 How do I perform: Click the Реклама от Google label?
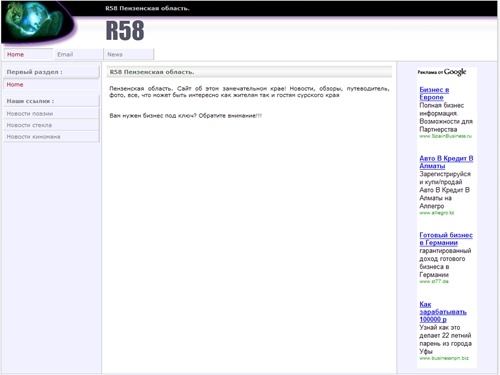point(442,72)
